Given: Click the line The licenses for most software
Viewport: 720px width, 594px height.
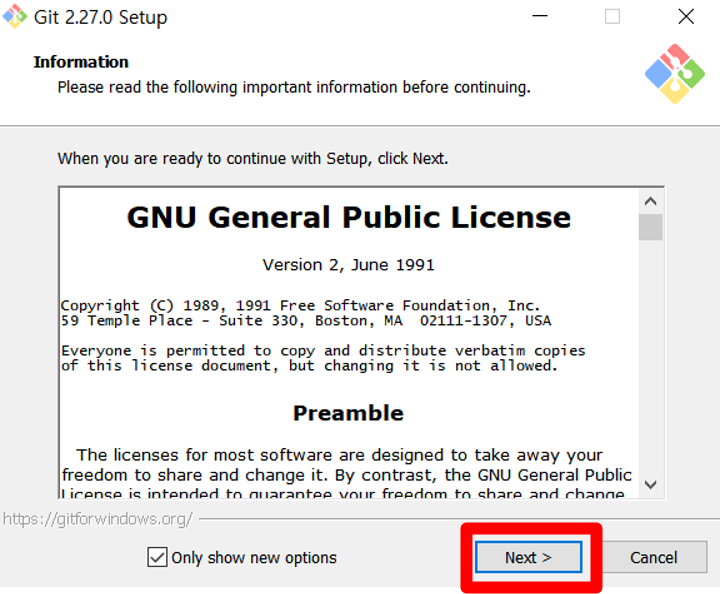Looking at the screenshot, I should point(339,455).
